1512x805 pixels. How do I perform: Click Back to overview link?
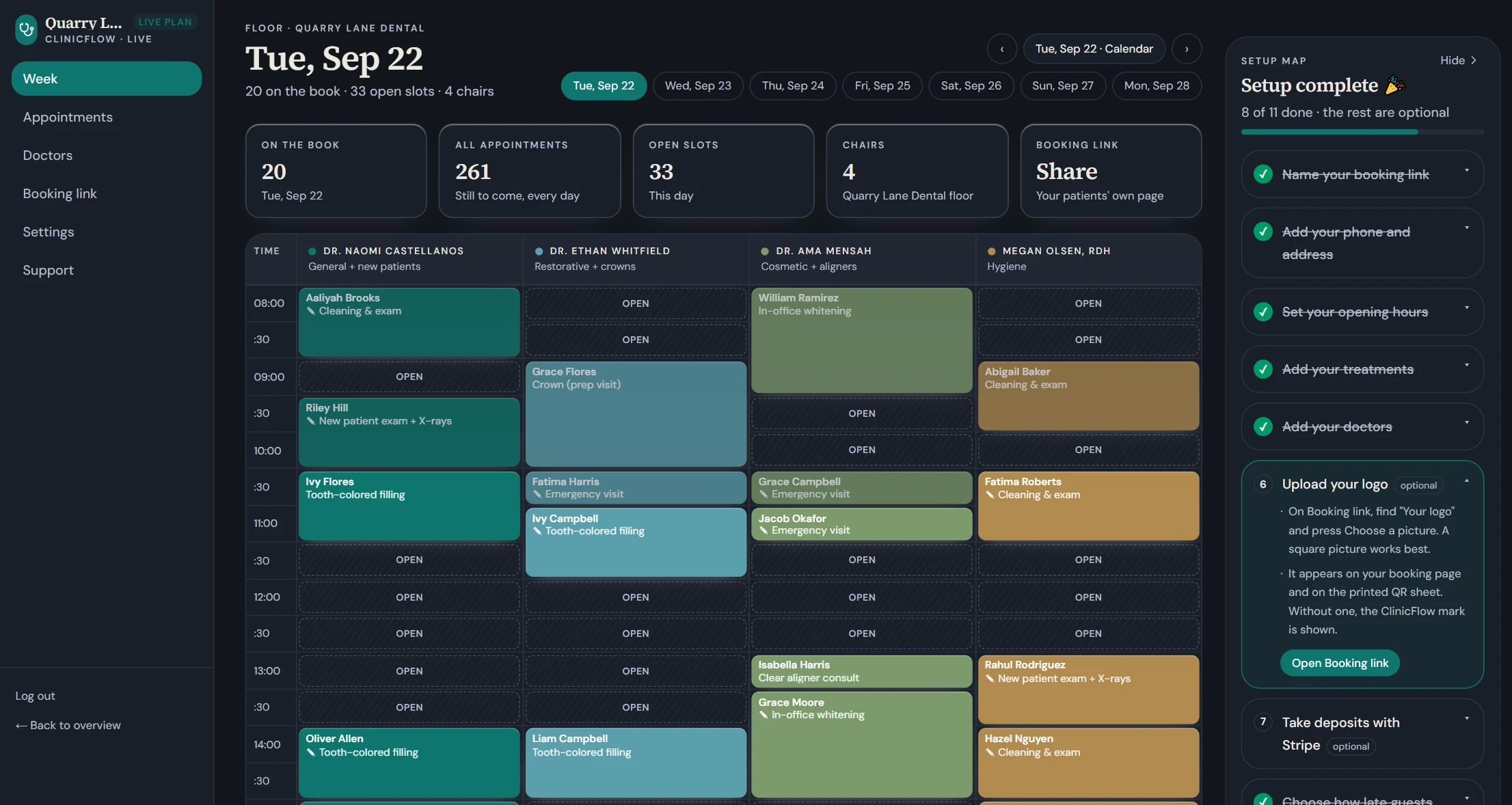coord(68,725)
